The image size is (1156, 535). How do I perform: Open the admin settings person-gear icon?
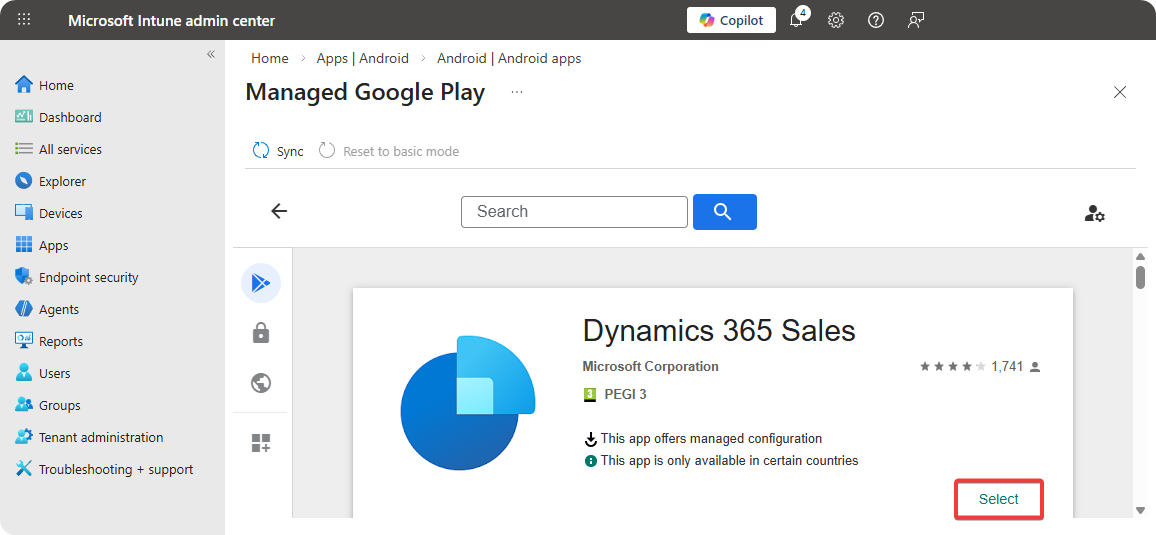pos(1094,213)
